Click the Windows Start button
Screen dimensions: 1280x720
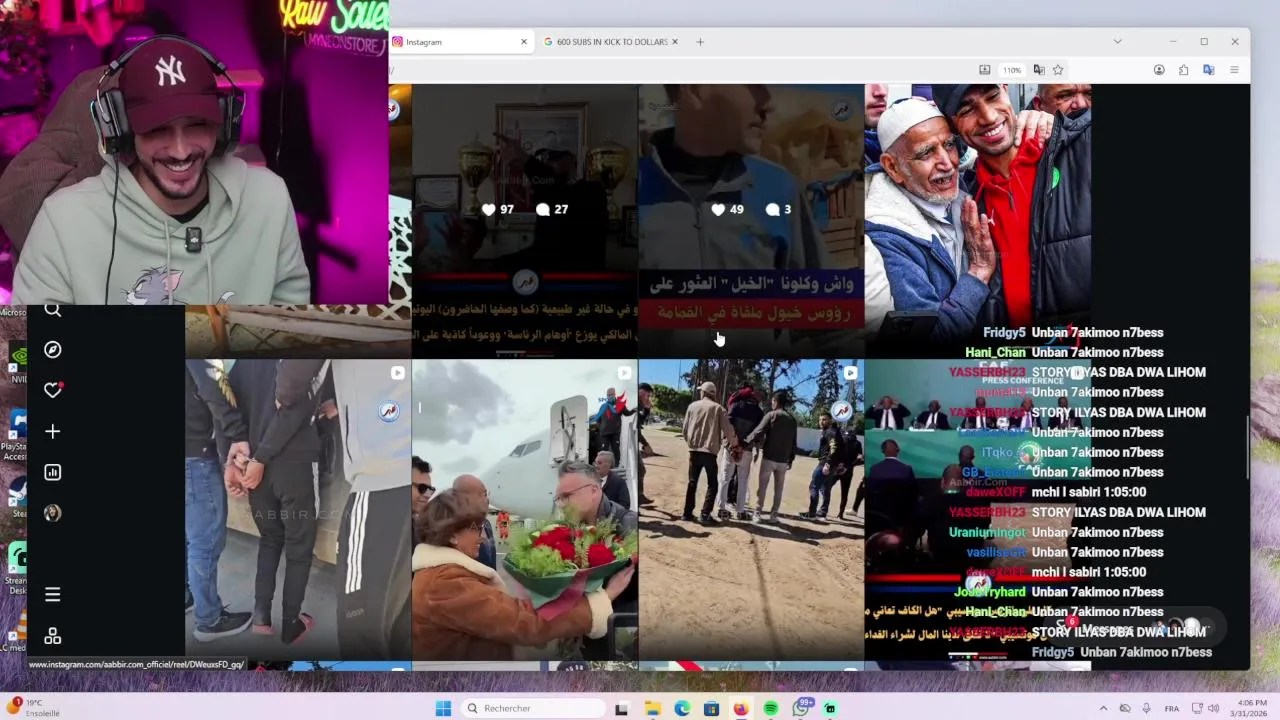pyautogui.click(x=443, y=708)
